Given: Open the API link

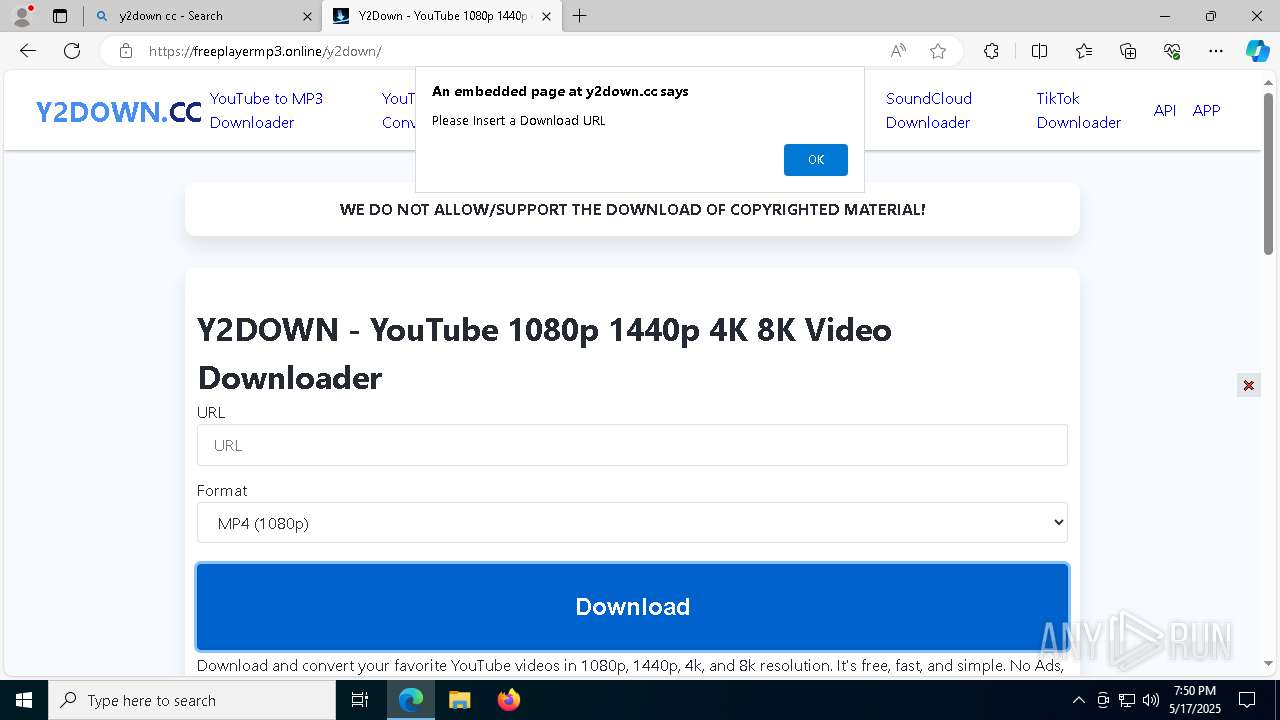Looking at the screenshot, I should (1165, 110).
